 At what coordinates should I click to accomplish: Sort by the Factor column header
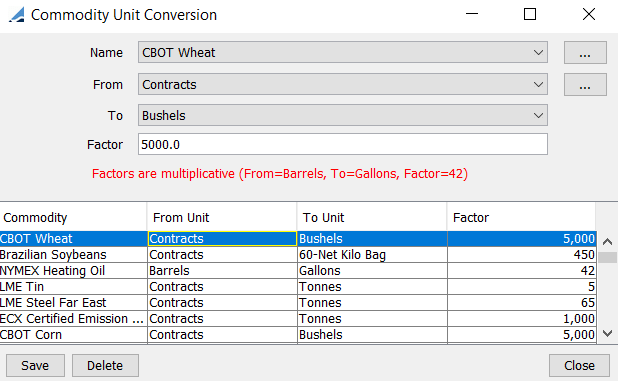pos(521,217)
